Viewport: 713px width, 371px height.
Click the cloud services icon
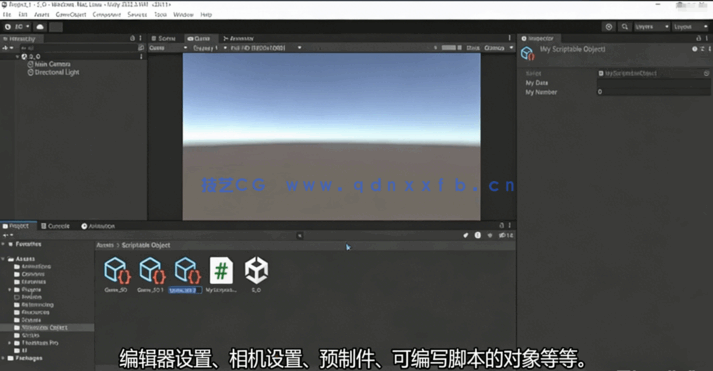pos(40,27)
